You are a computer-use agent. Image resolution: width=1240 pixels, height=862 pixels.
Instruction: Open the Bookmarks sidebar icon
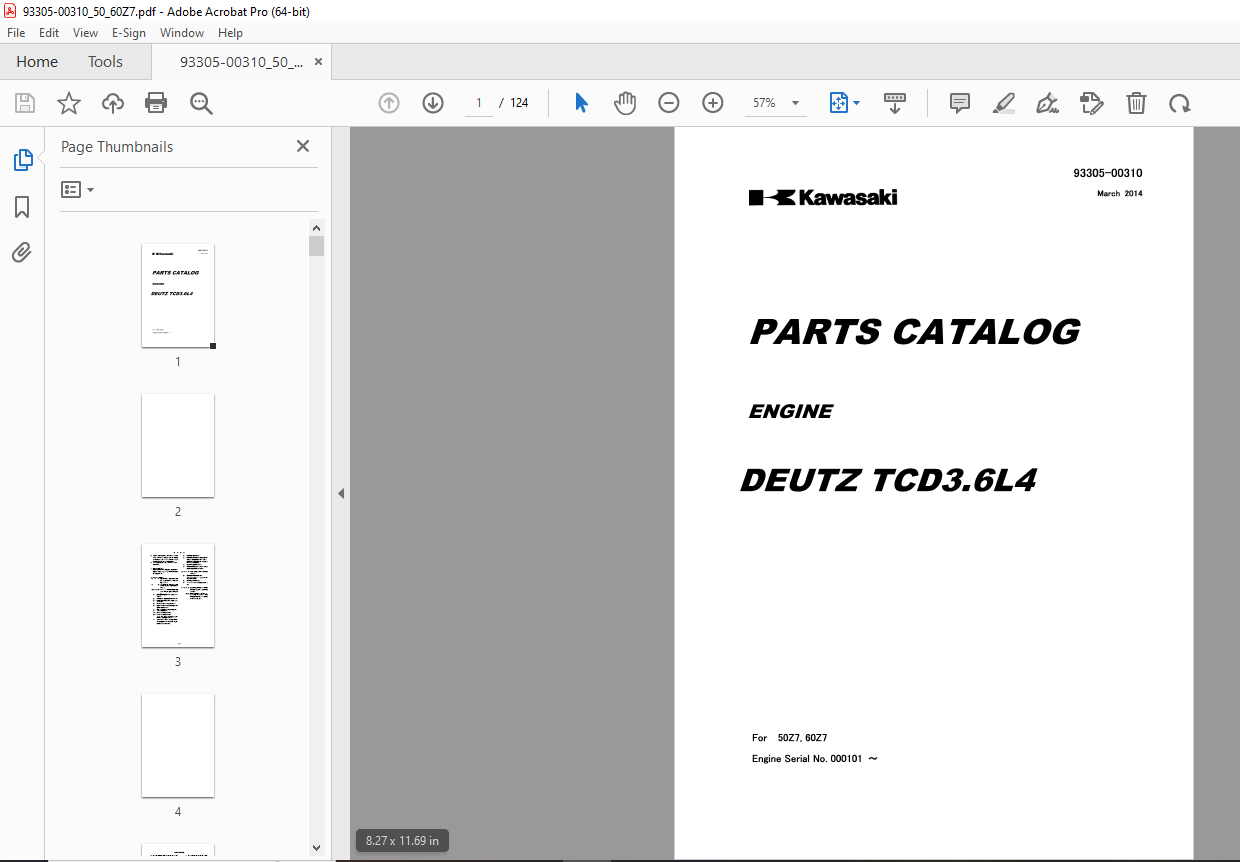pyautogui.click(x=22, y=207)
